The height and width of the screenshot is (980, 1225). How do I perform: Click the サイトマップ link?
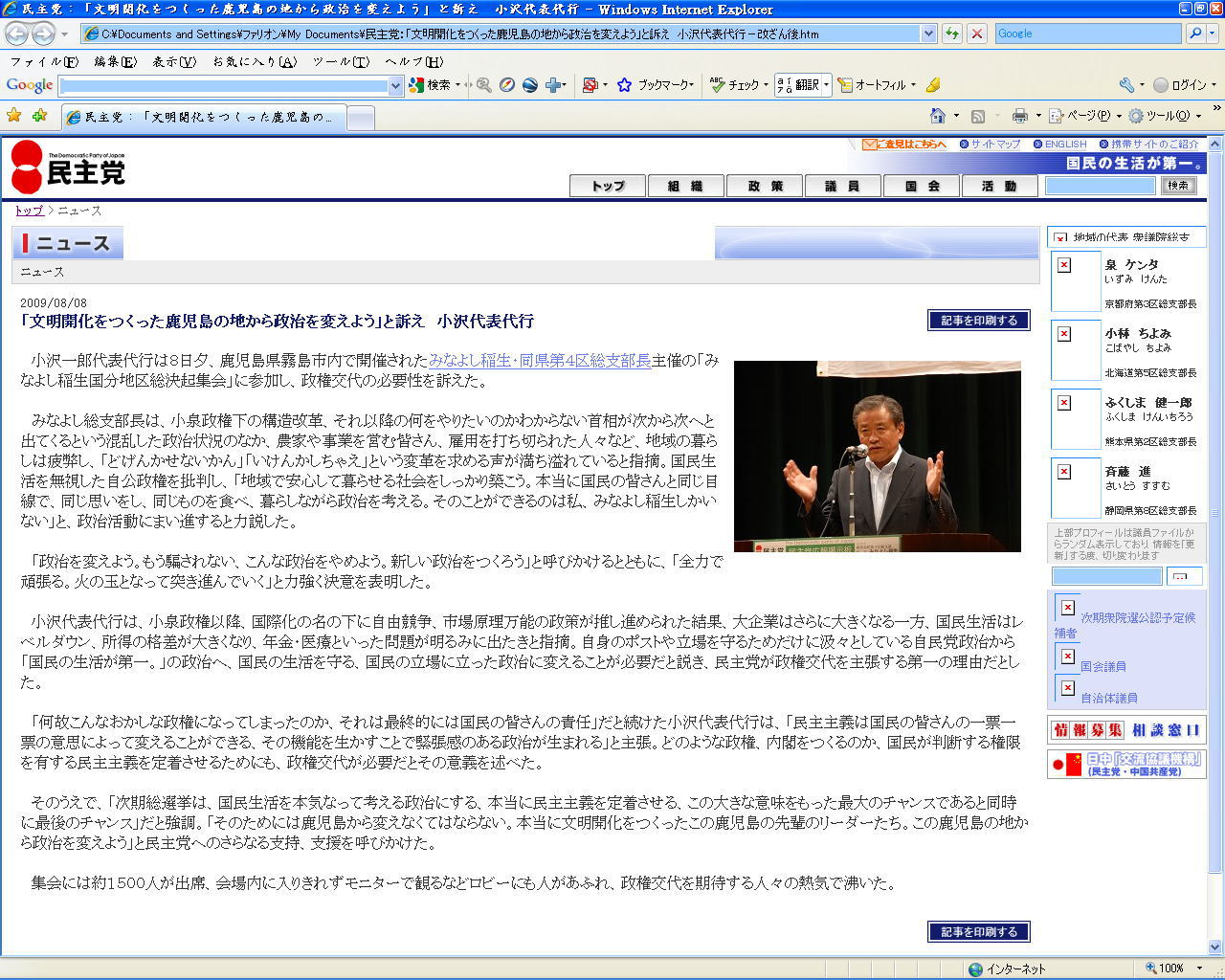(x=995, y=145)
